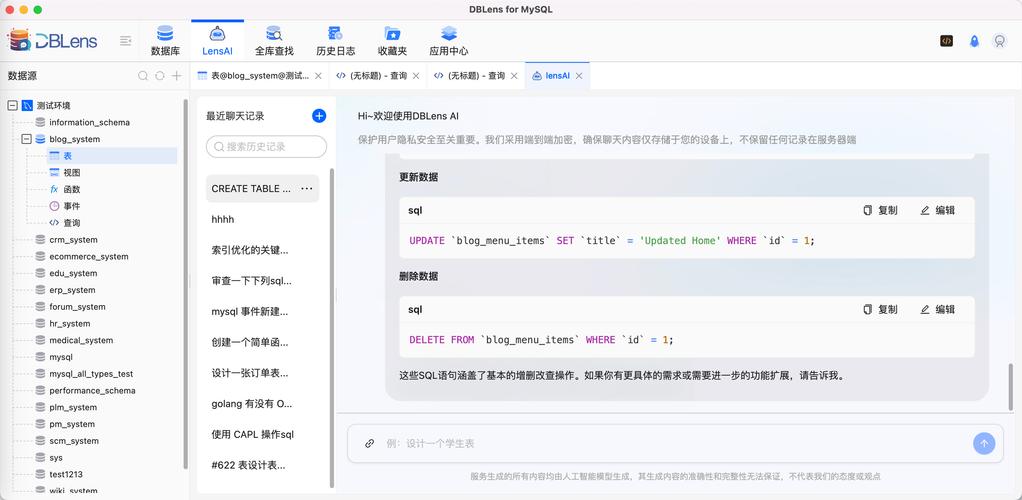Copy the UPDATE sql code block
The width and height of the screenshot is (1022, 500).
point(880,211)
